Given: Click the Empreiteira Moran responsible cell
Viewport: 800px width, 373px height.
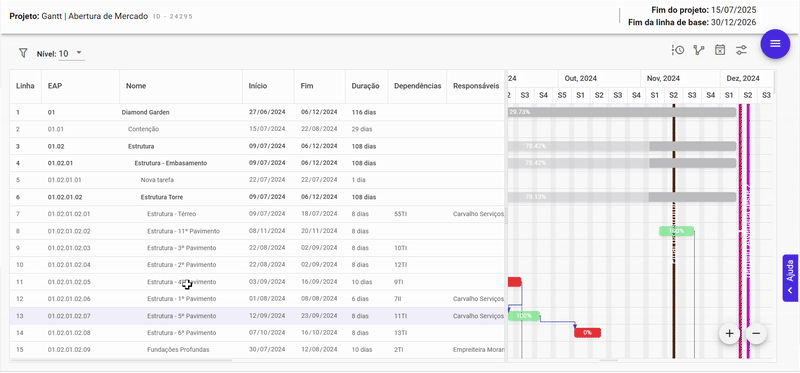Looking at the screenshot, I should click(476, 350).
